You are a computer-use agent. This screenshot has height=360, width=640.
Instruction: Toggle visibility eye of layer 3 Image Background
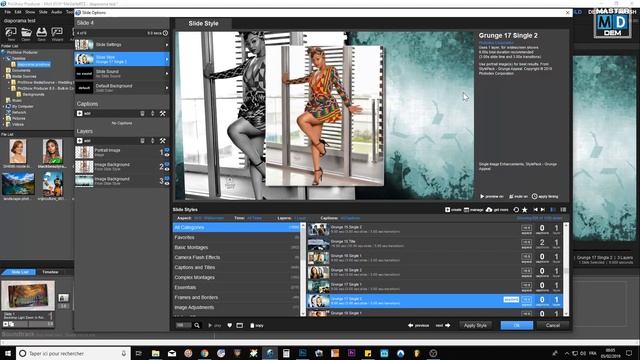coord(167,183)
